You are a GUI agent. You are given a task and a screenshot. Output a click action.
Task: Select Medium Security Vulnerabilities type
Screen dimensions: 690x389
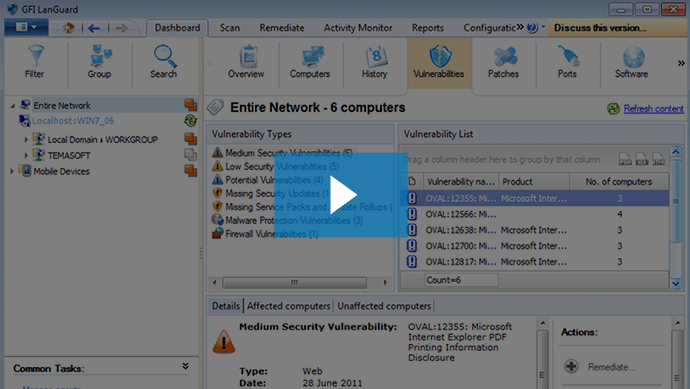[289, 153]
